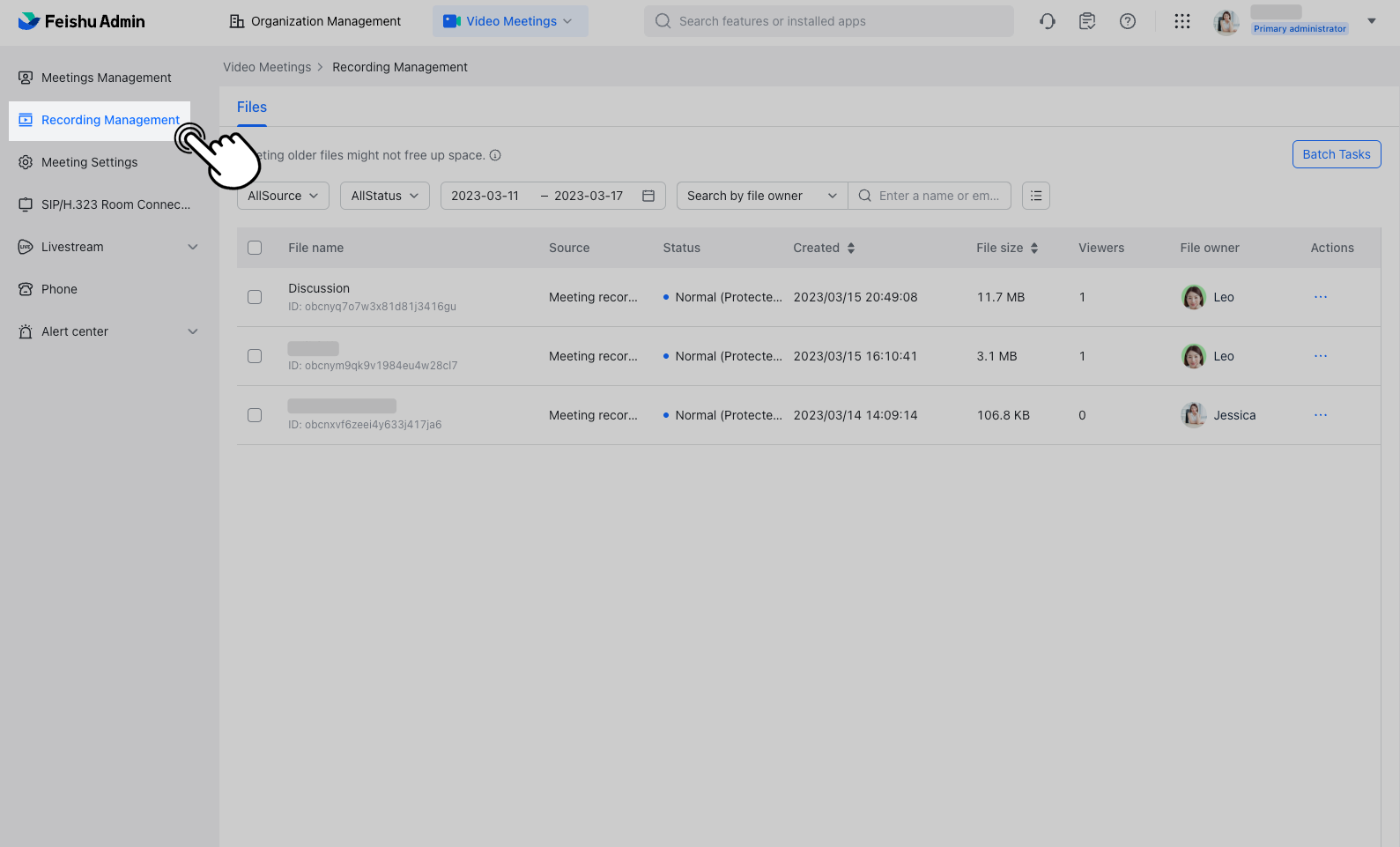Image resolution: width=1400 pixels, height=847 pixels.
Task: Open the AllSource filter dropdown
Action: click(x=283, y=196)
